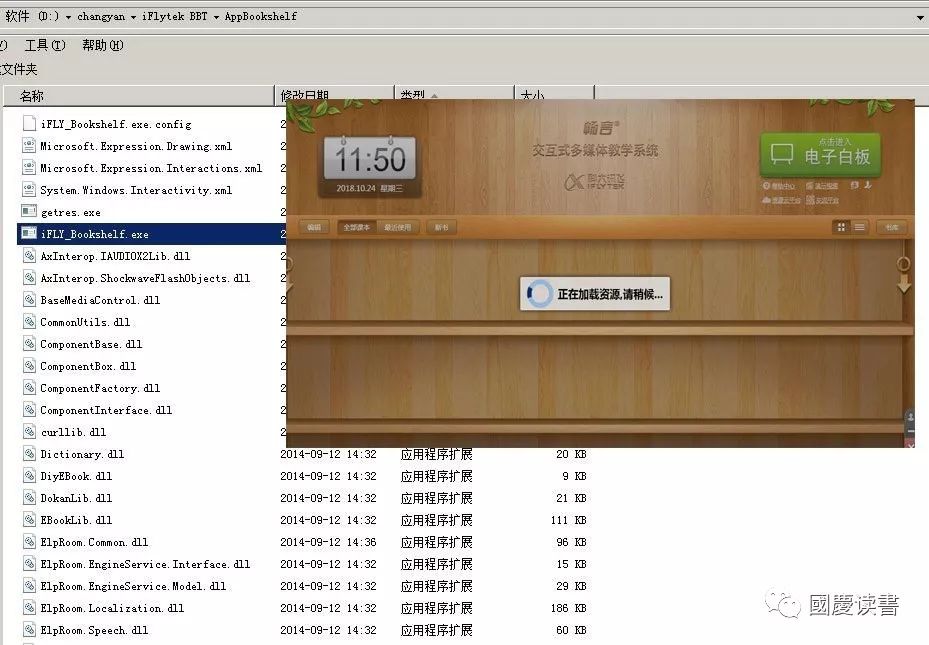Screen dimensions: 929x645
Task: Select the ElpRoom.EngineService.Interface.dll file name
Action: tap(145, 564)
